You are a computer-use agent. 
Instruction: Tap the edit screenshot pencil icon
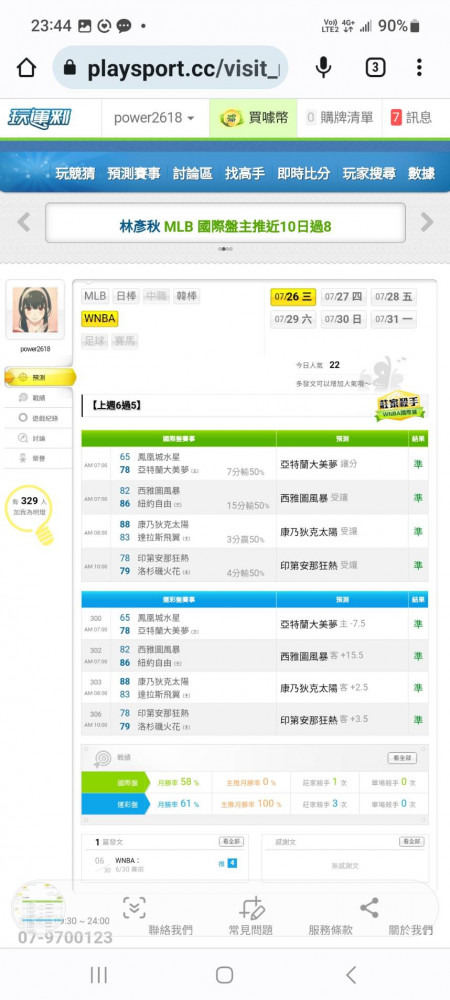point(251,908)
